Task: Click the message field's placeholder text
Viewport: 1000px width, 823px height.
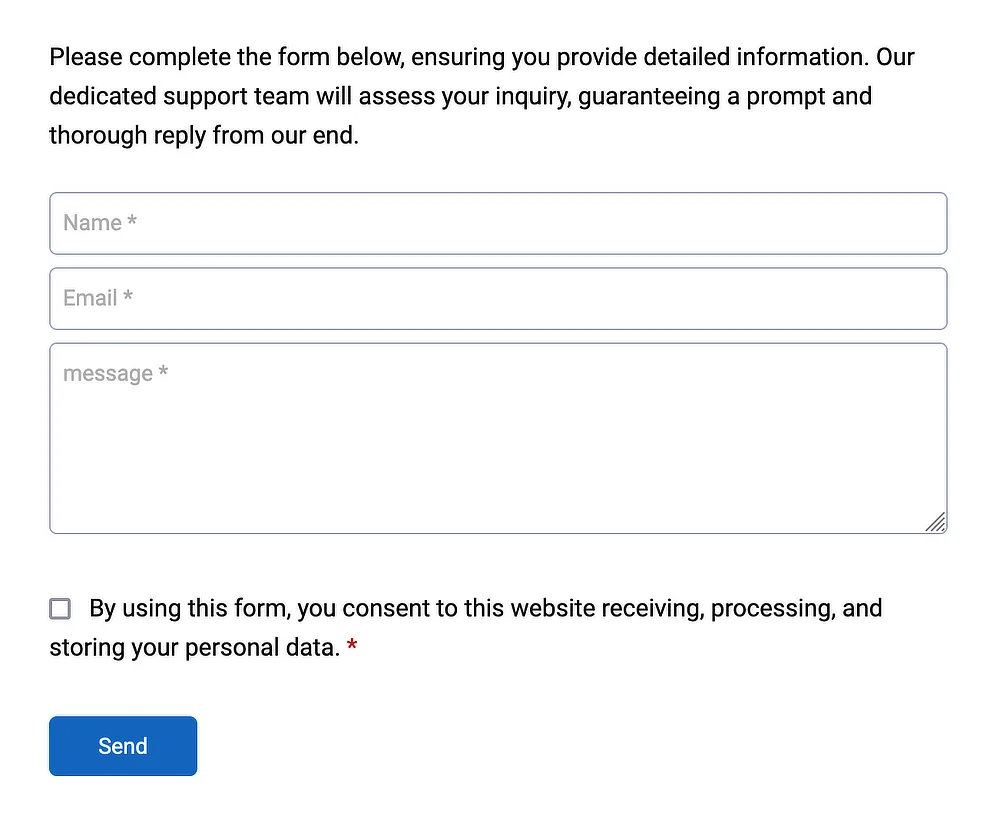Action: coord(114,373)
